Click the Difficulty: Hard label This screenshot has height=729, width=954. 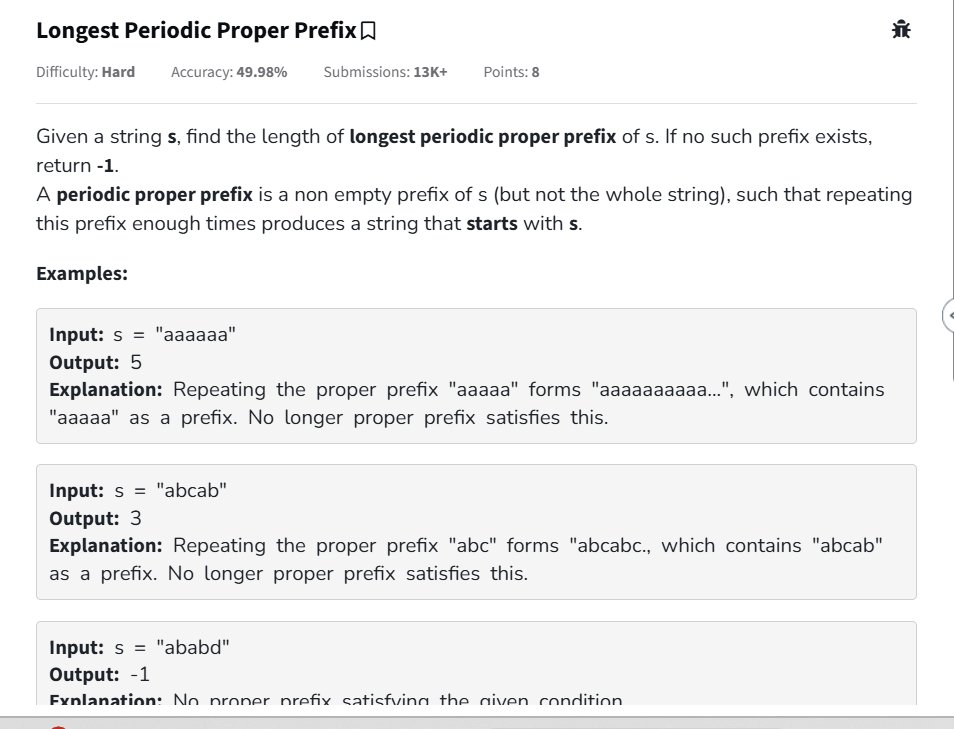[85, 72]
